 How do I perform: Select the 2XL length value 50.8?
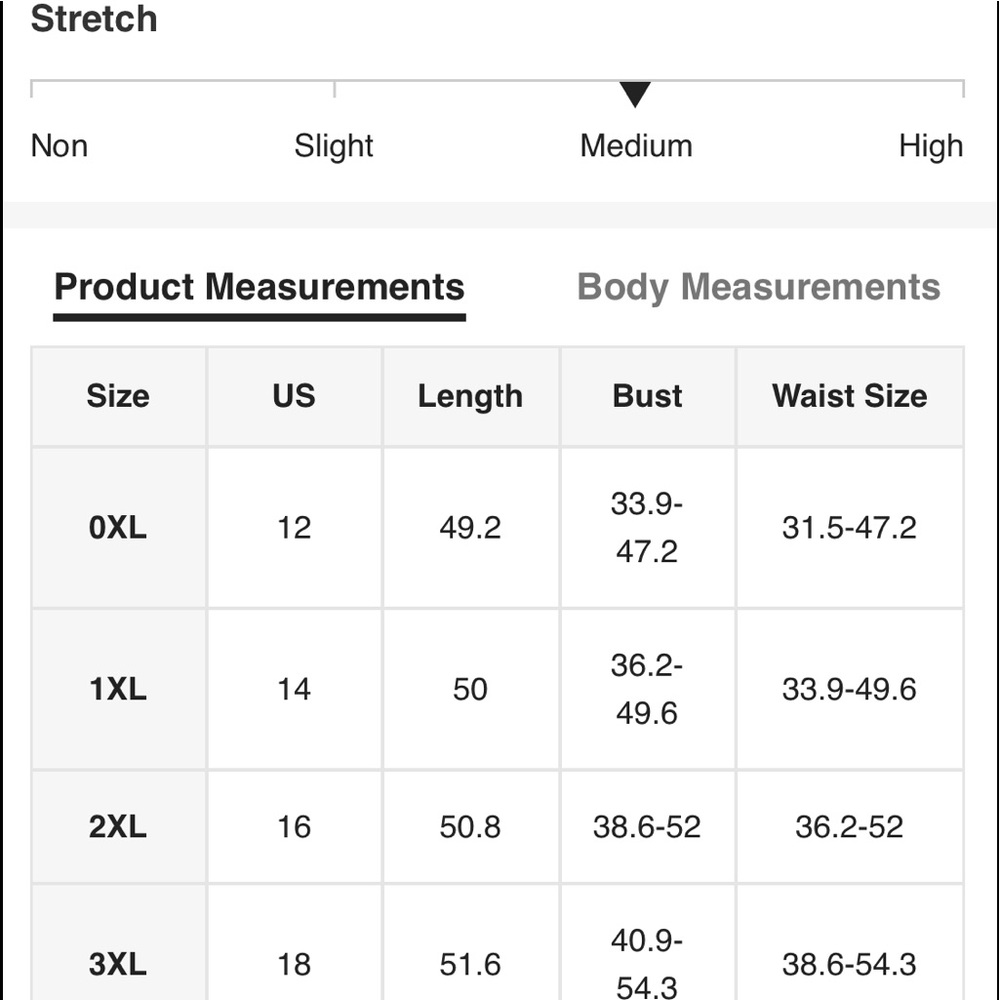coord(470,827)
